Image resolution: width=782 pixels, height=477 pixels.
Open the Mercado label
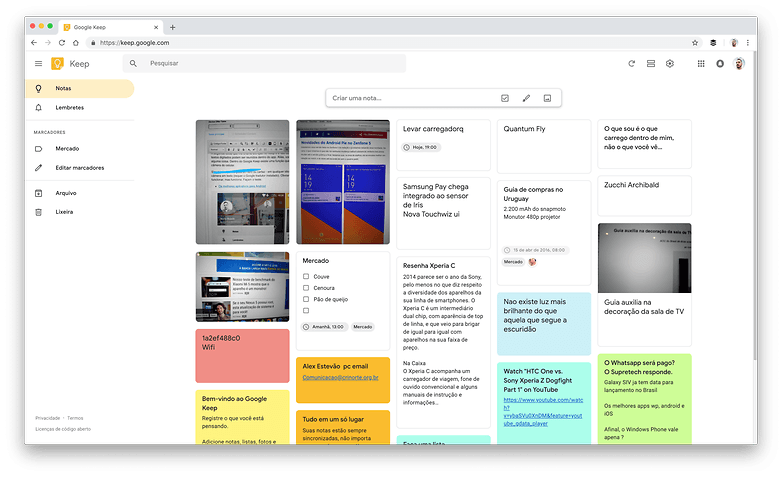coord(80,149)
